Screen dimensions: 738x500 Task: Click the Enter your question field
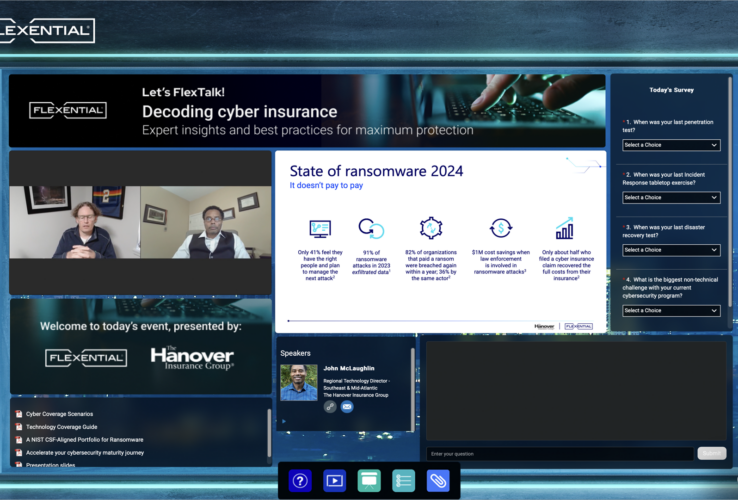(x=560, y=454)
